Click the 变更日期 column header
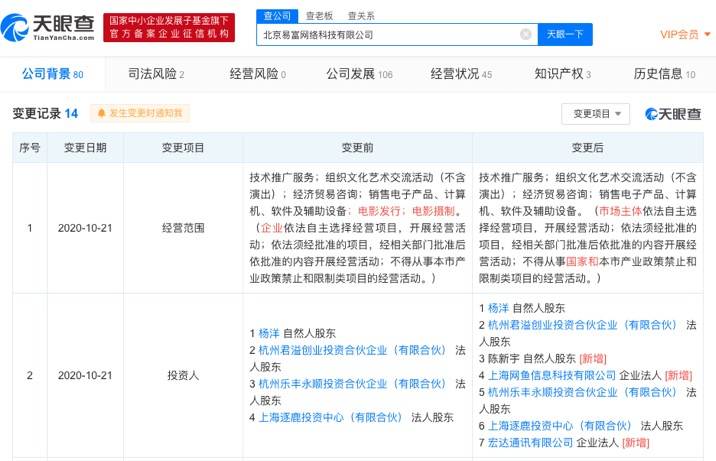 (x=85, y=148)
